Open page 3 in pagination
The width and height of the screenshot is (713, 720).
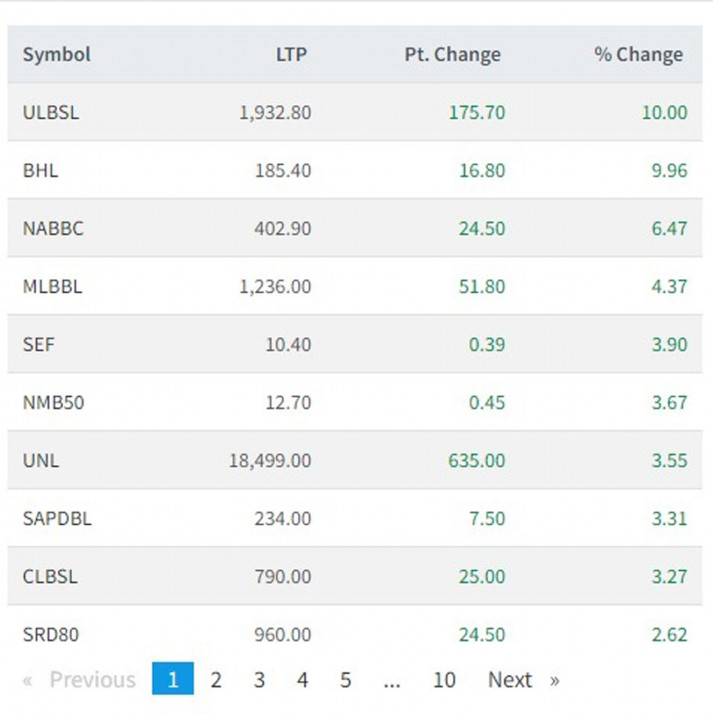(259, 680)
